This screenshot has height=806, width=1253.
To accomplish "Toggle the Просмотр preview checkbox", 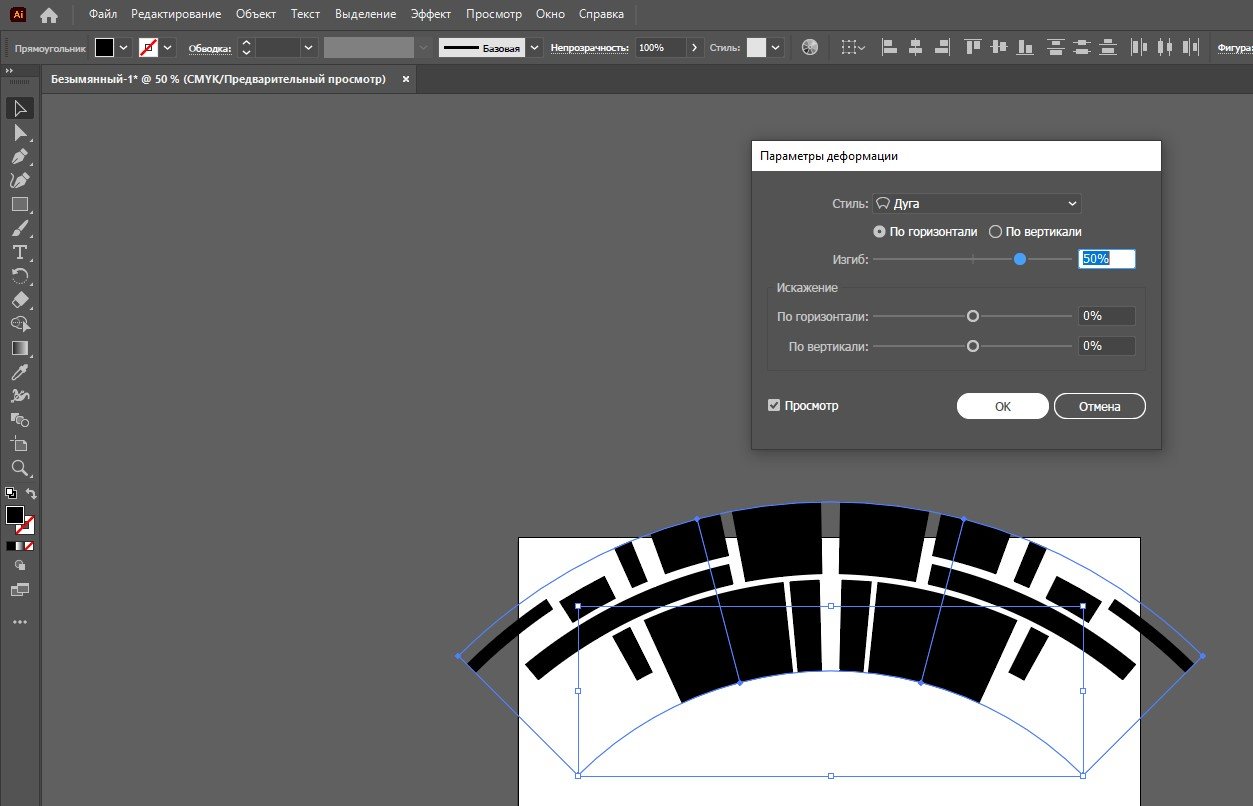I will pyautogui.click(x=773, y=406).
